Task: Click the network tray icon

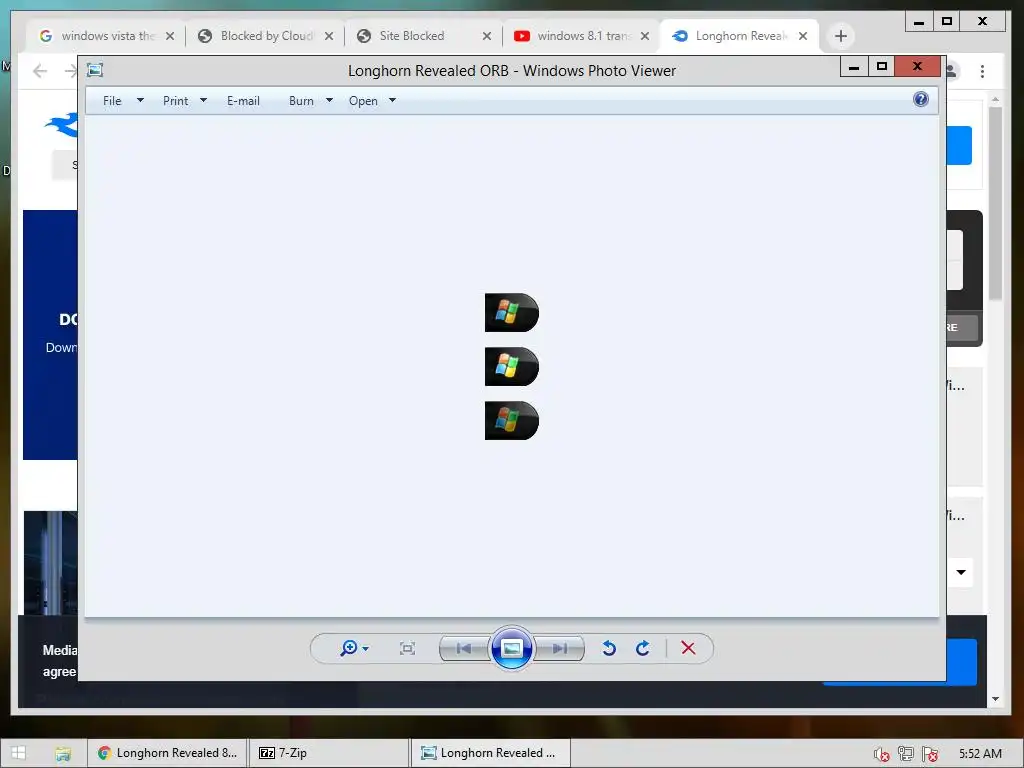Action: point(906,754)
